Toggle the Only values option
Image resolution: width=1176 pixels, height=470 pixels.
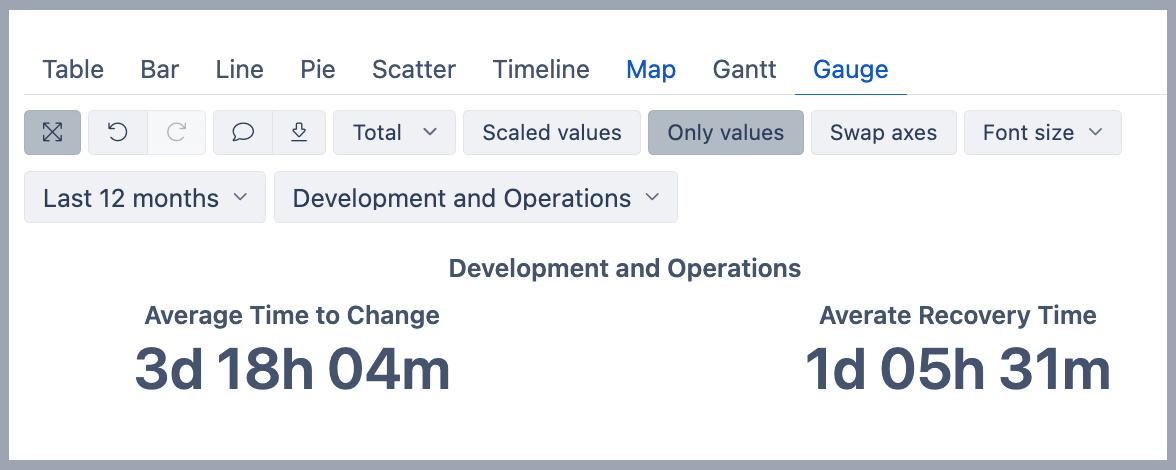[x=725, y=133]
